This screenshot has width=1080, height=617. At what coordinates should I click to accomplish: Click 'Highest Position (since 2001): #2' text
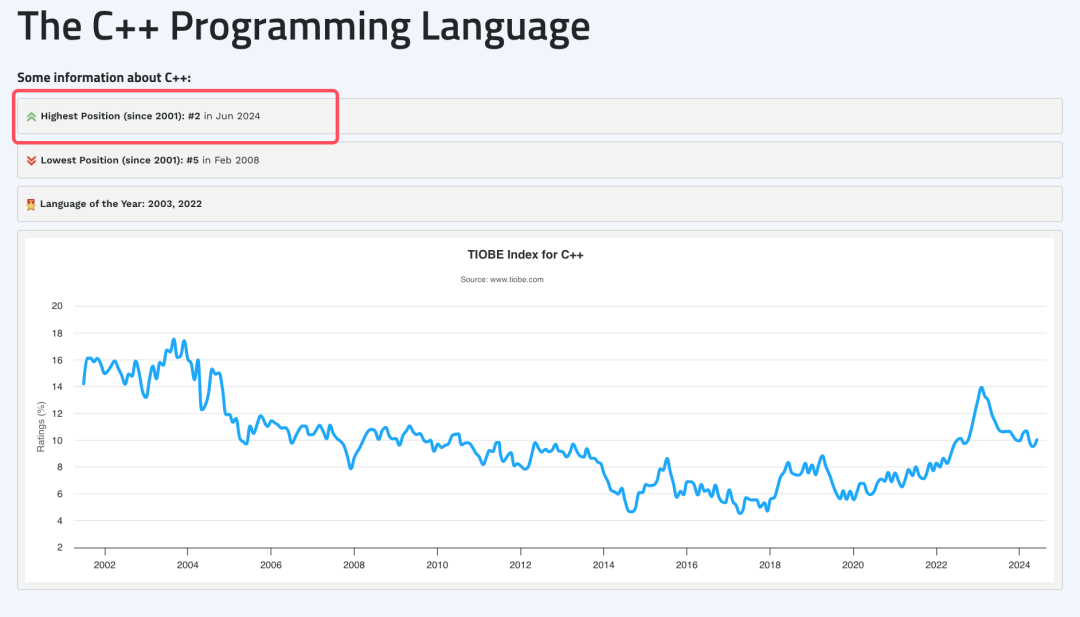pos(121,116)
